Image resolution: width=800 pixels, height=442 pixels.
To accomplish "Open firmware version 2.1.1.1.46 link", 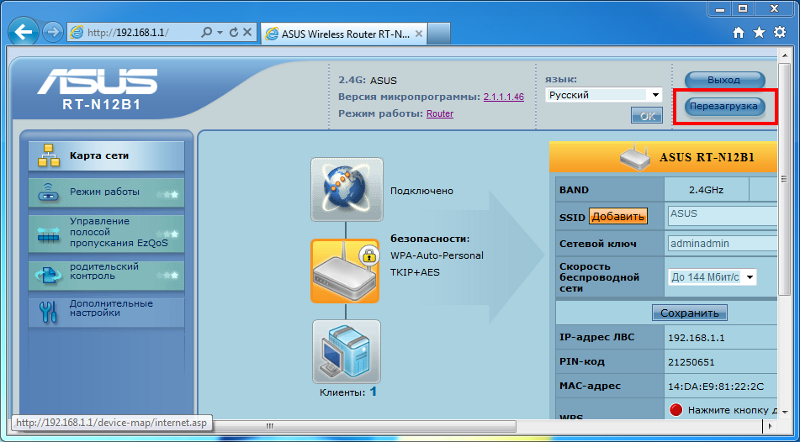I will click(x=503, y=96).
